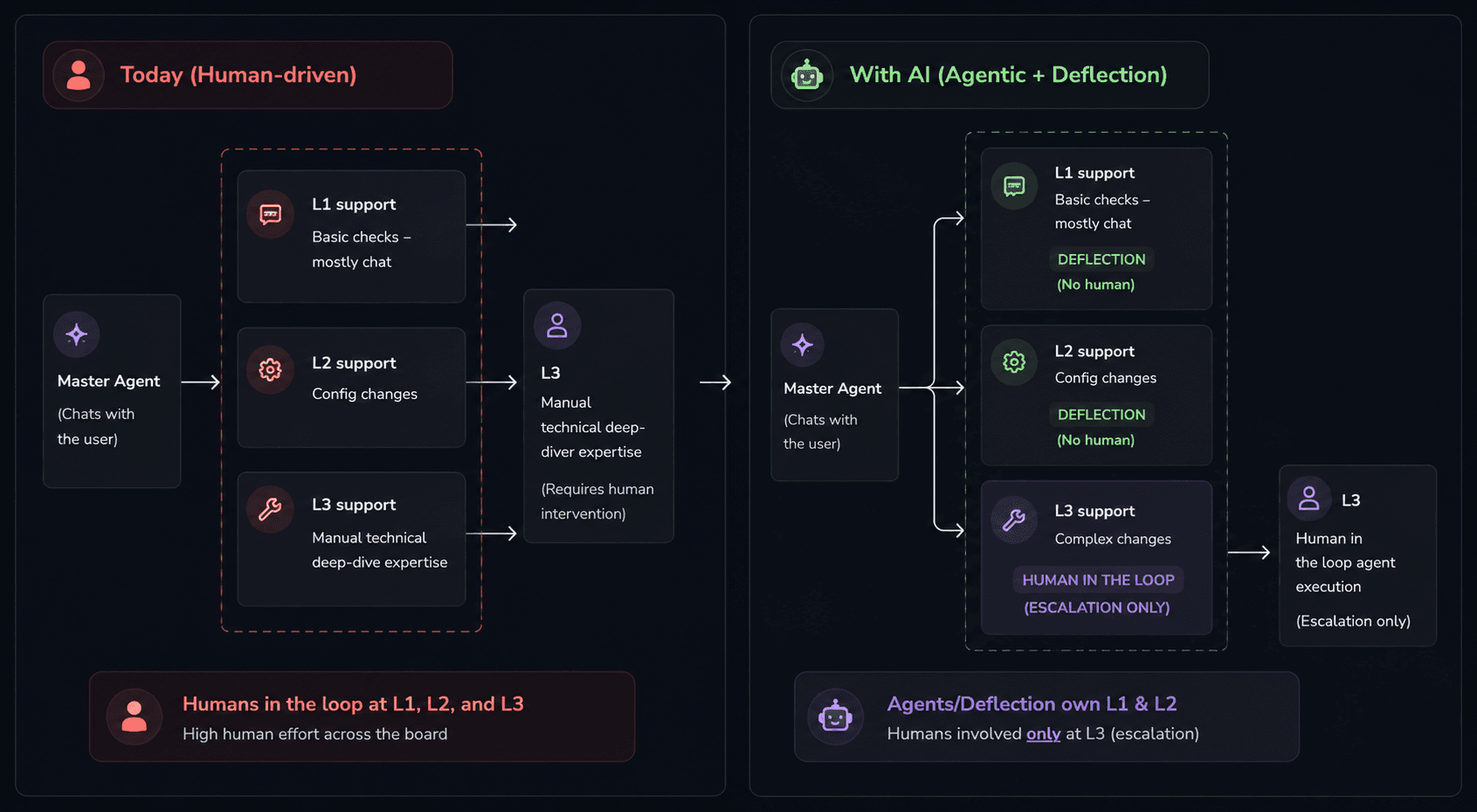Click '(Chats with the user)' in left Master Agent
The width and height of the screenshot is (1477, 812).
tap(96, 426)
